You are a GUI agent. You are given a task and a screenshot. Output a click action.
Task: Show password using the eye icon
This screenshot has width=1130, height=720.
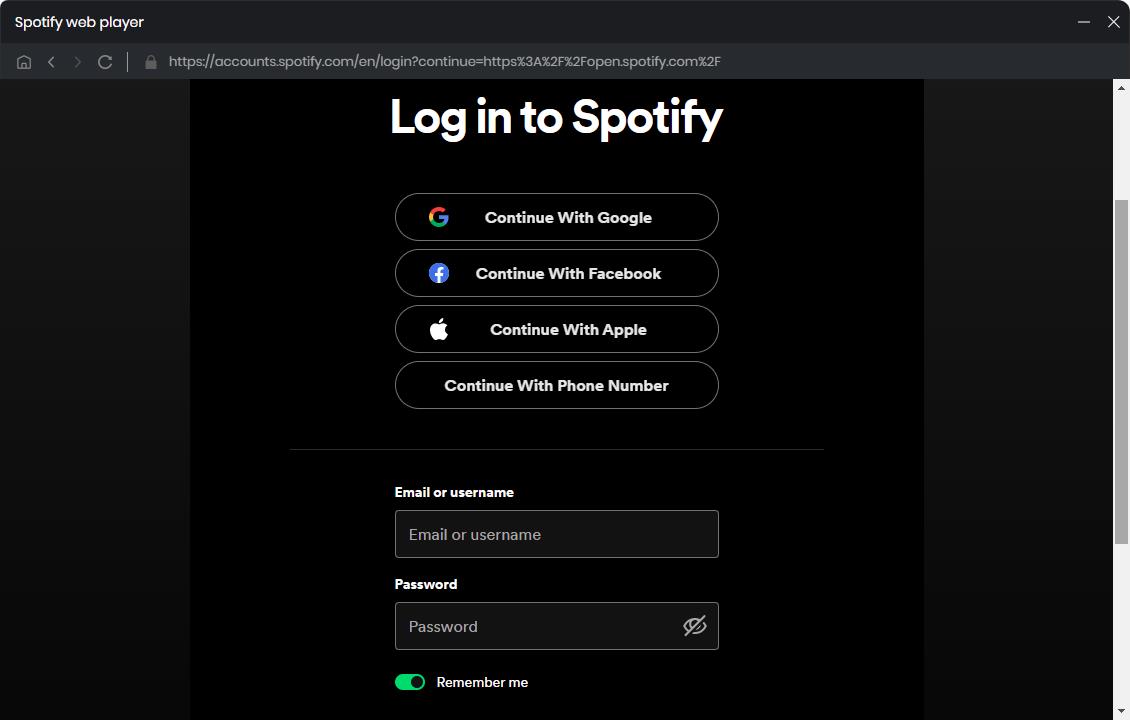point(695,626)
